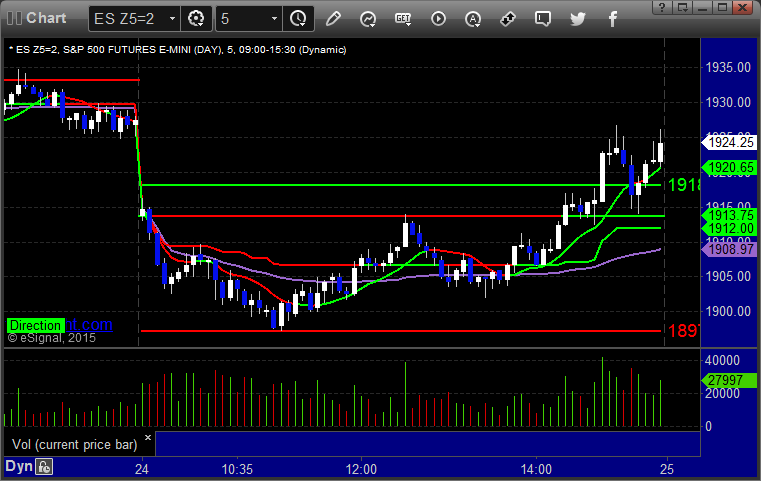The height and width of the screenshot is (481, 761).
Task: Select the pencil drawing tool
Action: [333, 19]
